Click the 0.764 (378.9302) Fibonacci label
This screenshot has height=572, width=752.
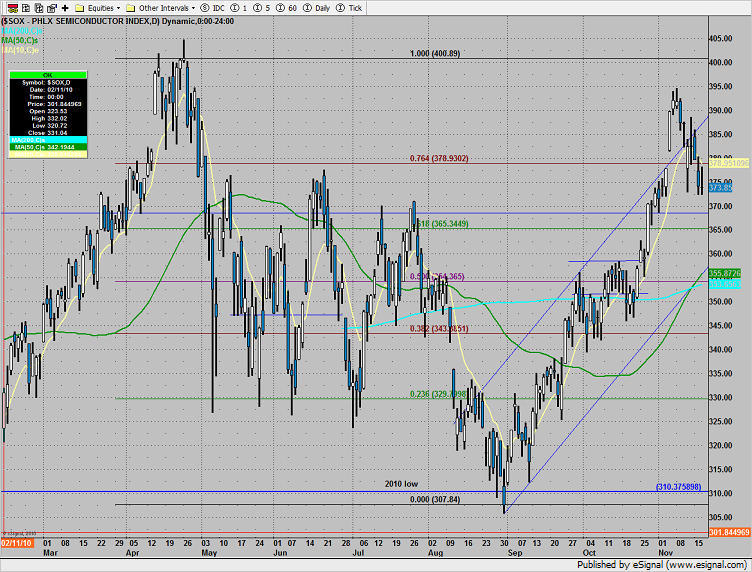[439, 158]
